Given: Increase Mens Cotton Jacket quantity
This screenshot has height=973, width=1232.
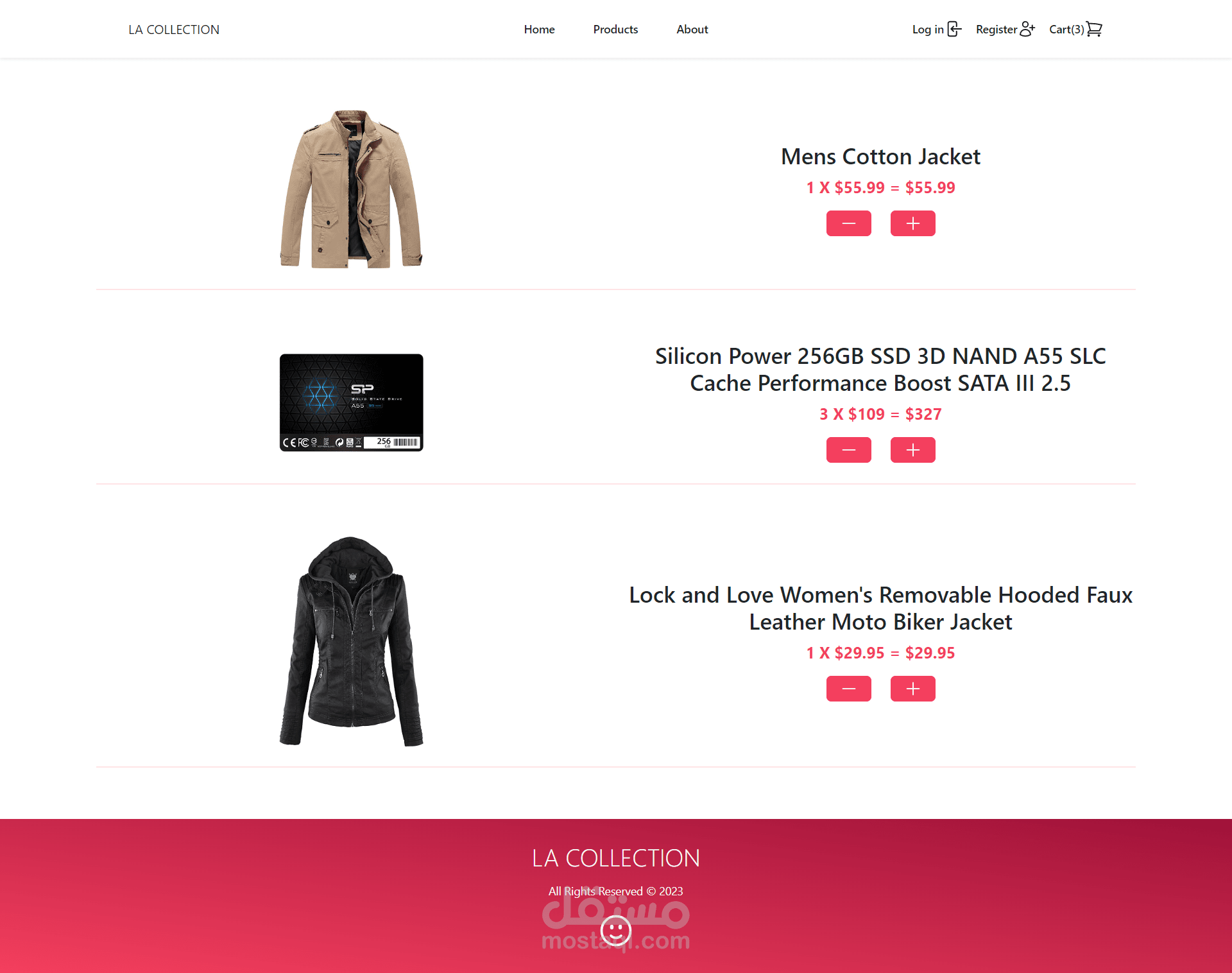Looking at the screenshot, I should pos(912,223).
